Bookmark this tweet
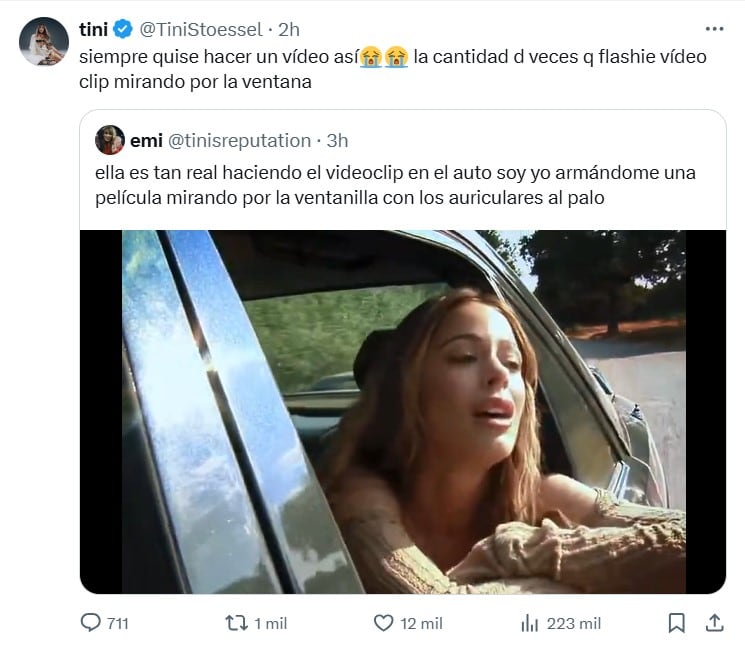 (677, 623)
